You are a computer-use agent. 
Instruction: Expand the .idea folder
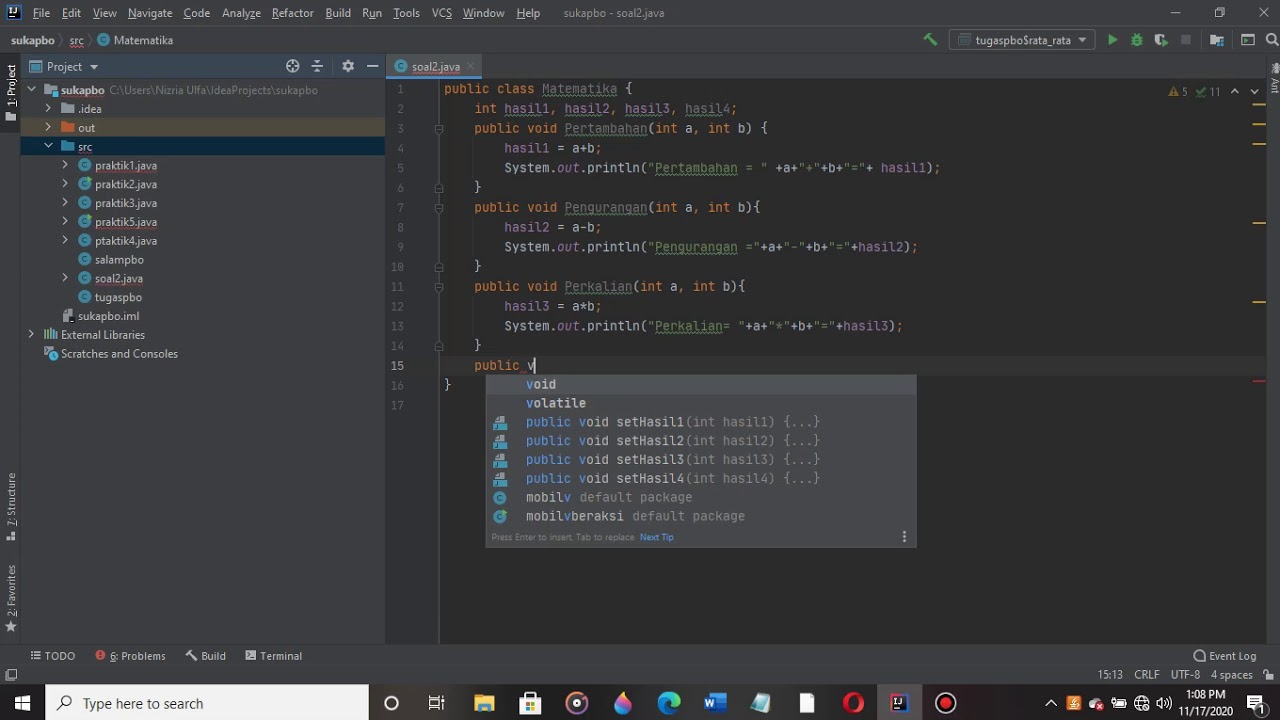click(x=47, y=108)
